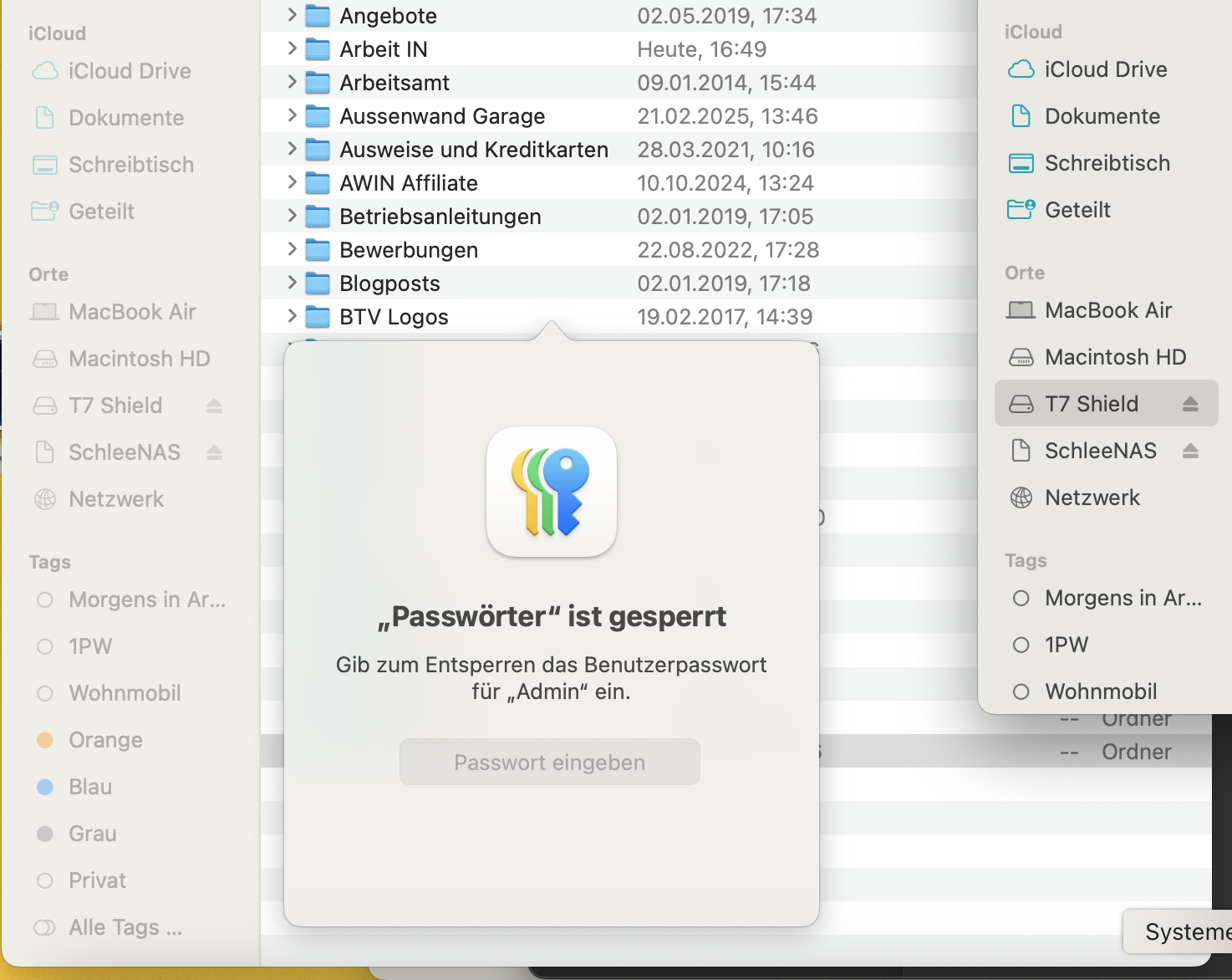Expand the Bewerbungen folder chevron

pos(292,249)
